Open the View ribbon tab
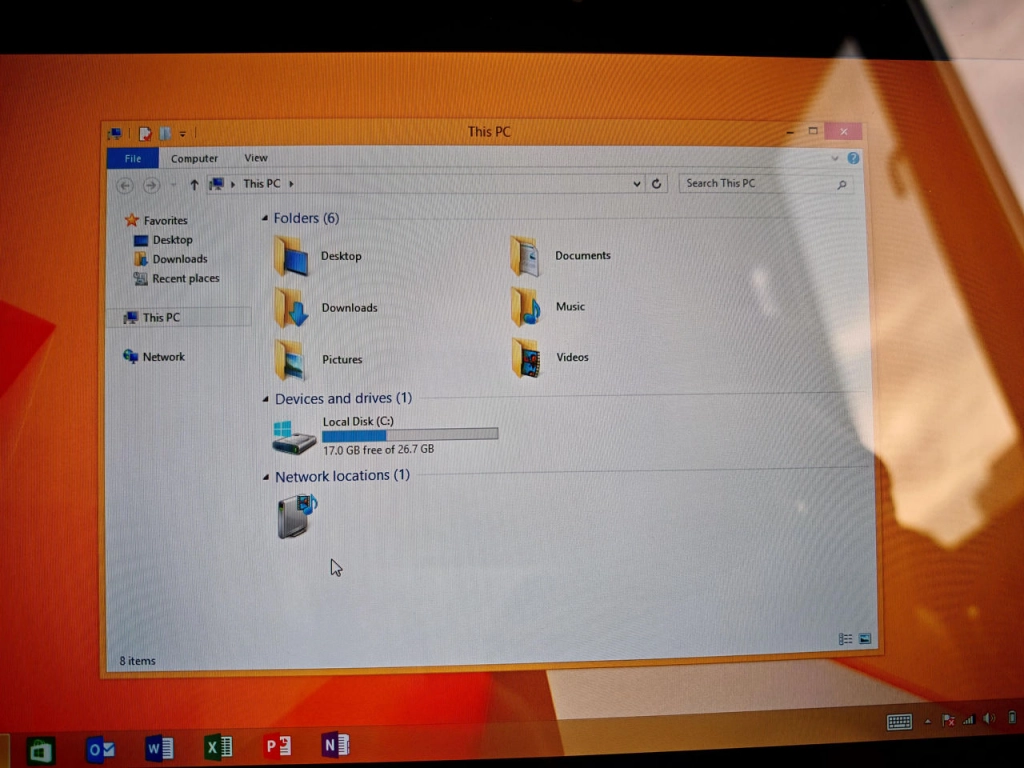This screenshot has width=1024, height=768. coord(255,158)
